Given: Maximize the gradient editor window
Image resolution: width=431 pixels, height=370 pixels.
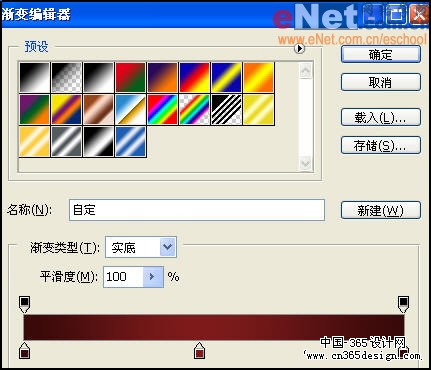Looking at the screenshot, I should (396, 15).
